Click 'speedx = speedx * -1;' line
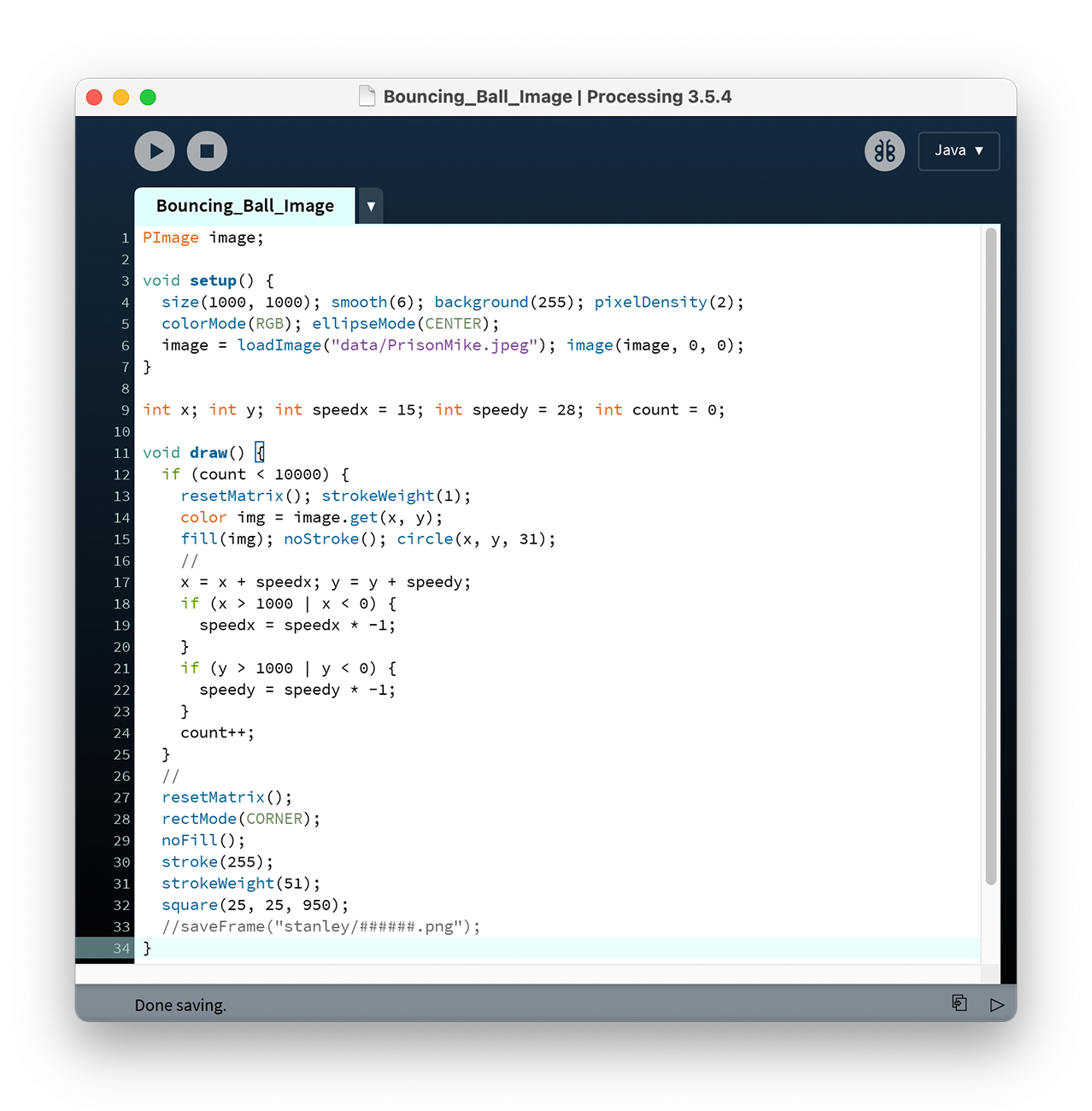The image size is (1092, 1111). pos(297,625)
